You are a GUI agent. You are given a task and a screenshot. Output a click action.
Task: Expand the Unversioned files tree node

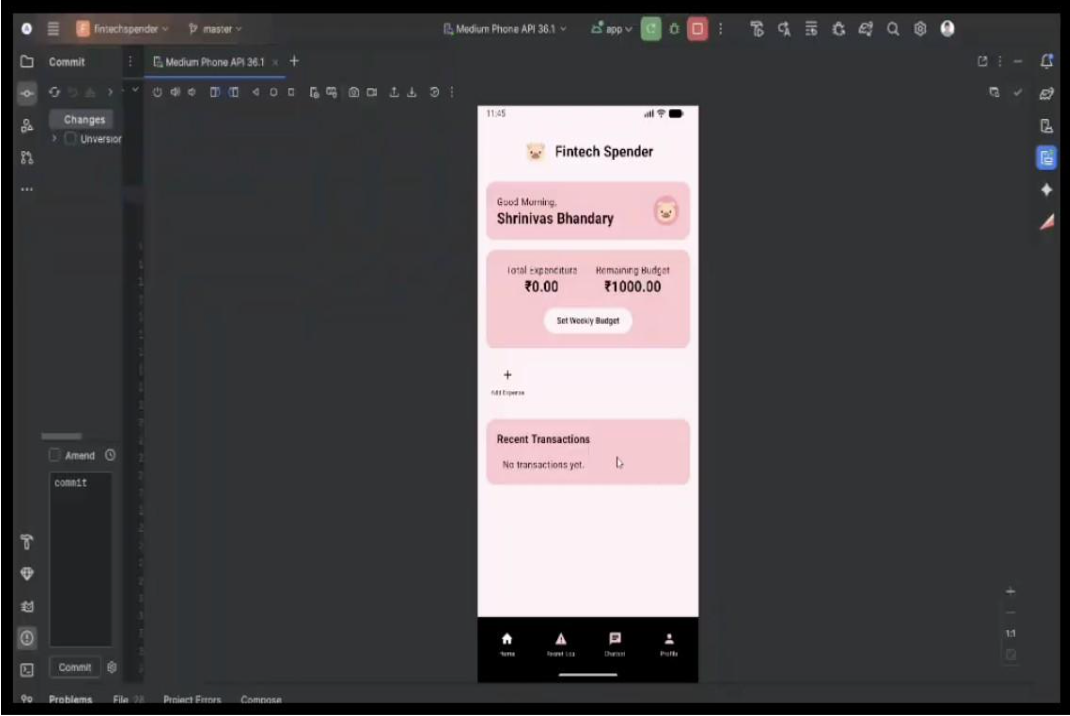(55, 139)
